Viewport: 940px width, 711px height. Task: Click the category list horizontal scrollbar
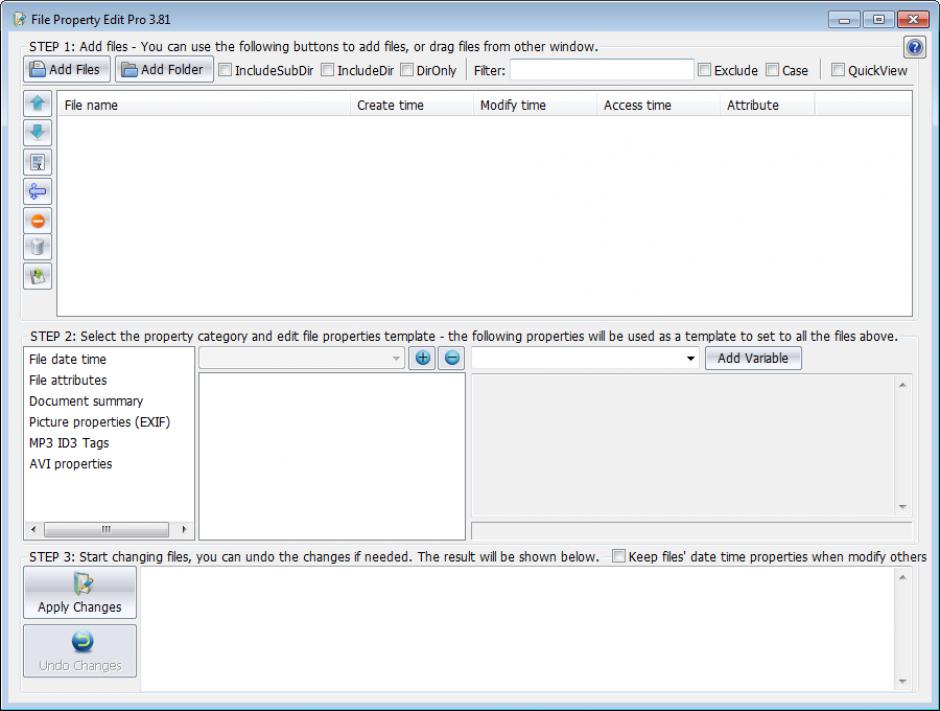pyautogui.click(x=109, y=529)
